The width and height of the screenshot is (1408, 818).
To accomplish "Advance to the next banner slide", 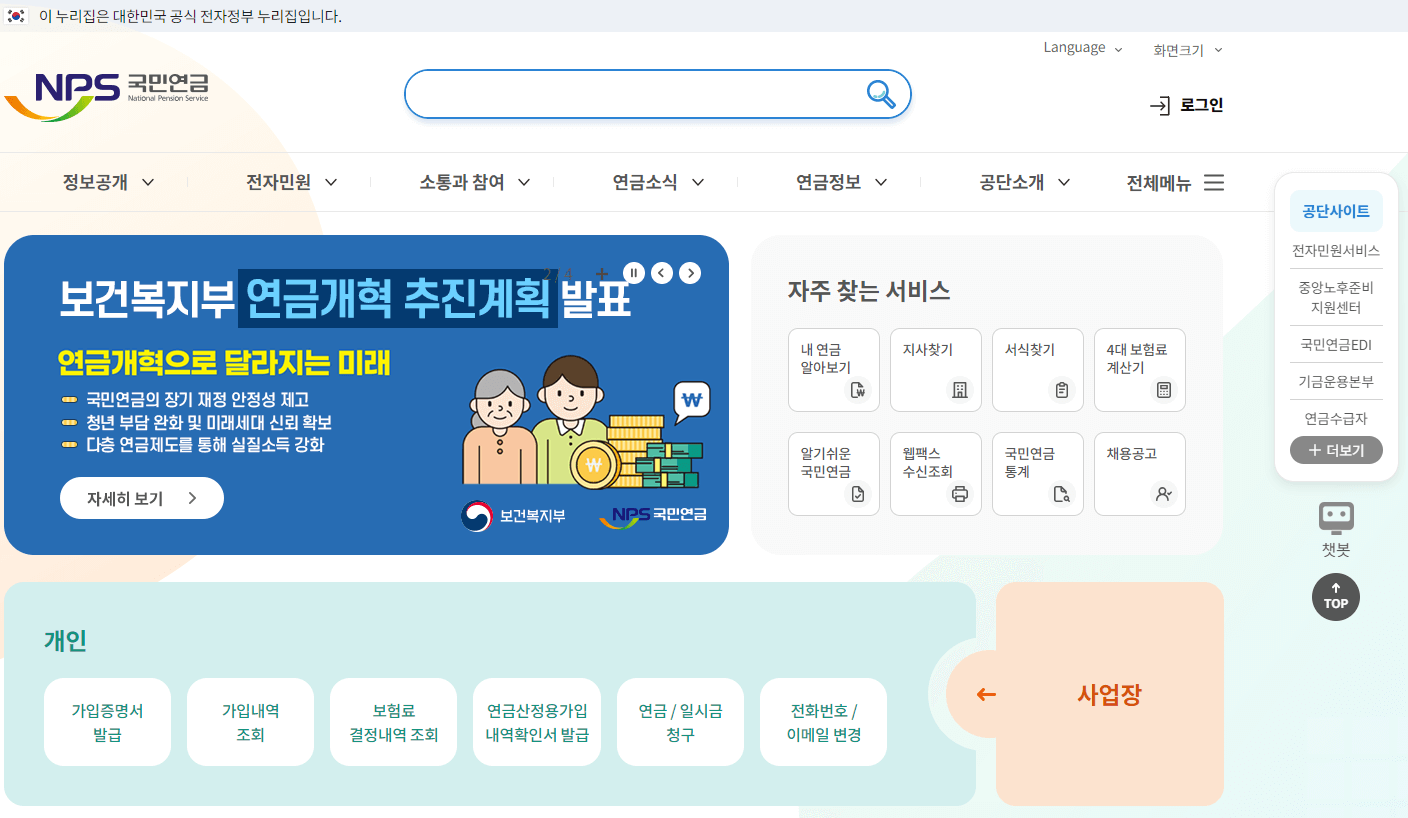I will pos(689,272).
